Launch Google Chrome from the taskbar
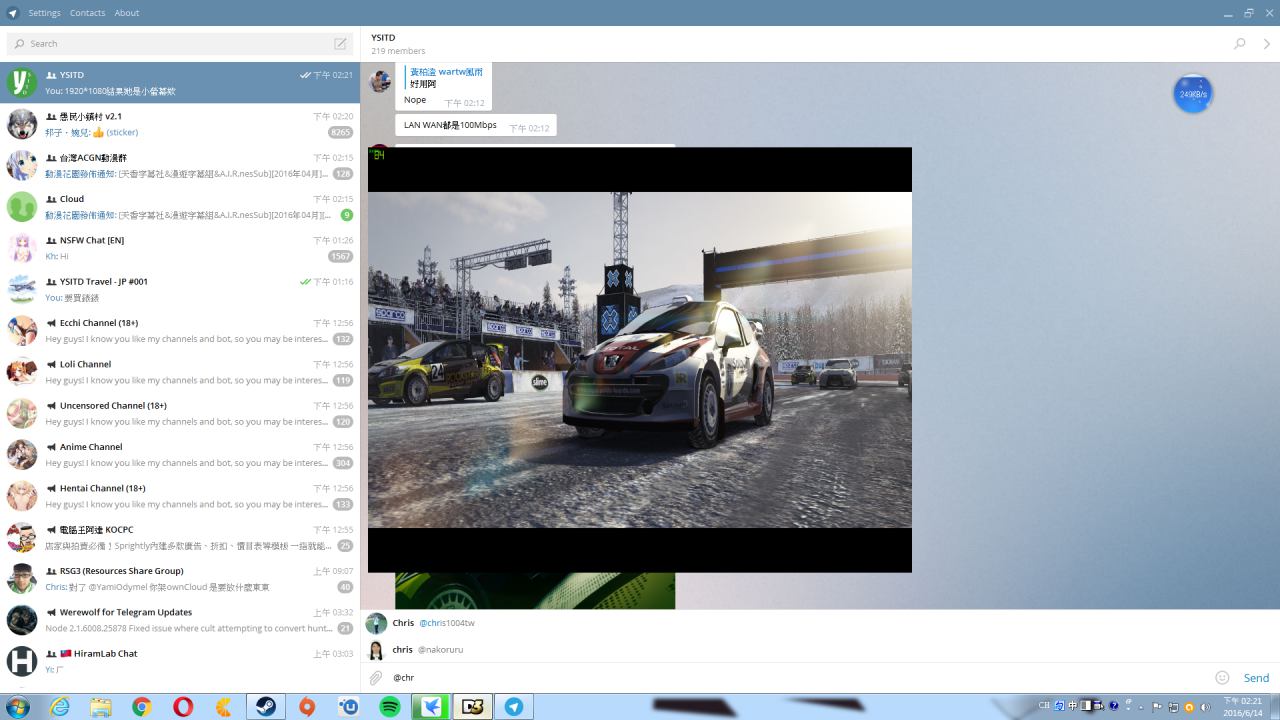The image size is (1280, 720). click(142, 707)
